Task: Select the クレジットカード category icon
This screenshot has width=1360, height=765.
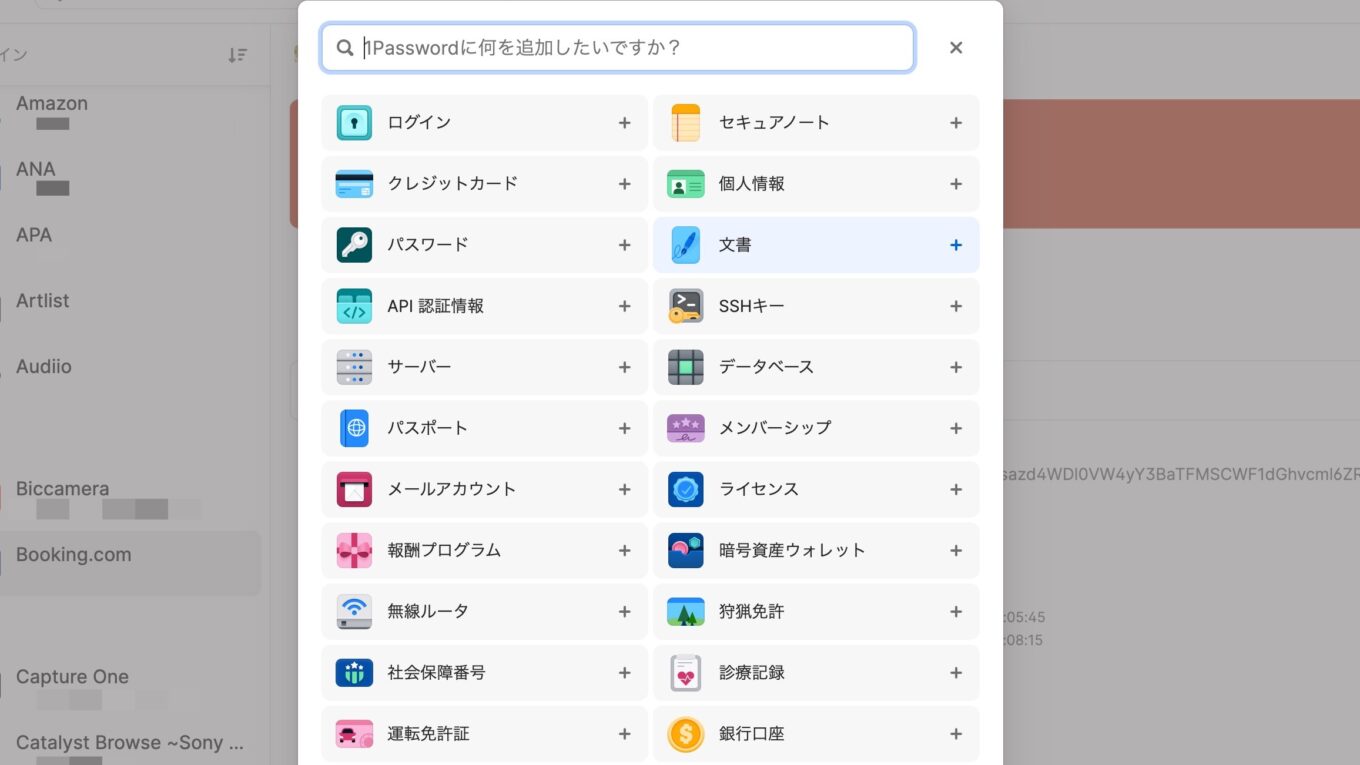Action: pos(353,183)
